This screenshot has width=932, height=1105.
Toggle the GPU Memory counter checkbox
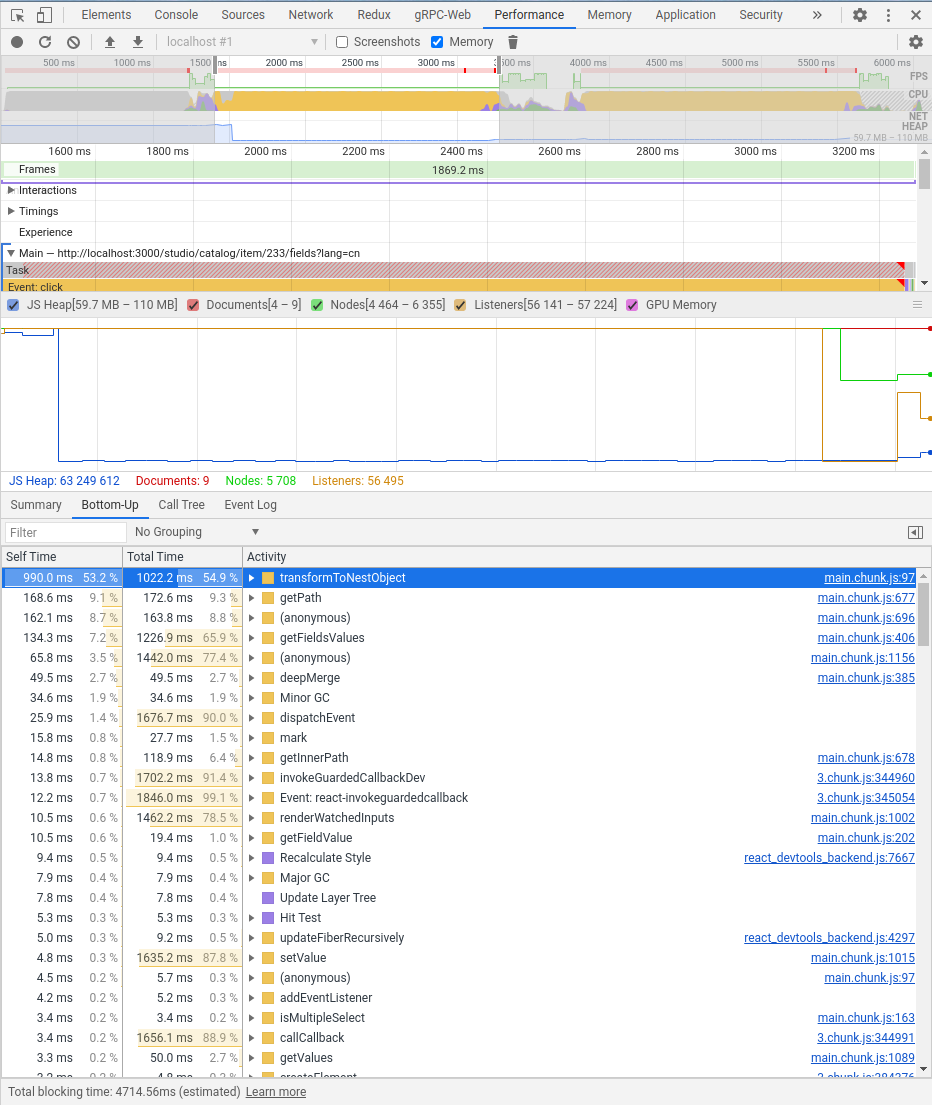coord(632,305)
